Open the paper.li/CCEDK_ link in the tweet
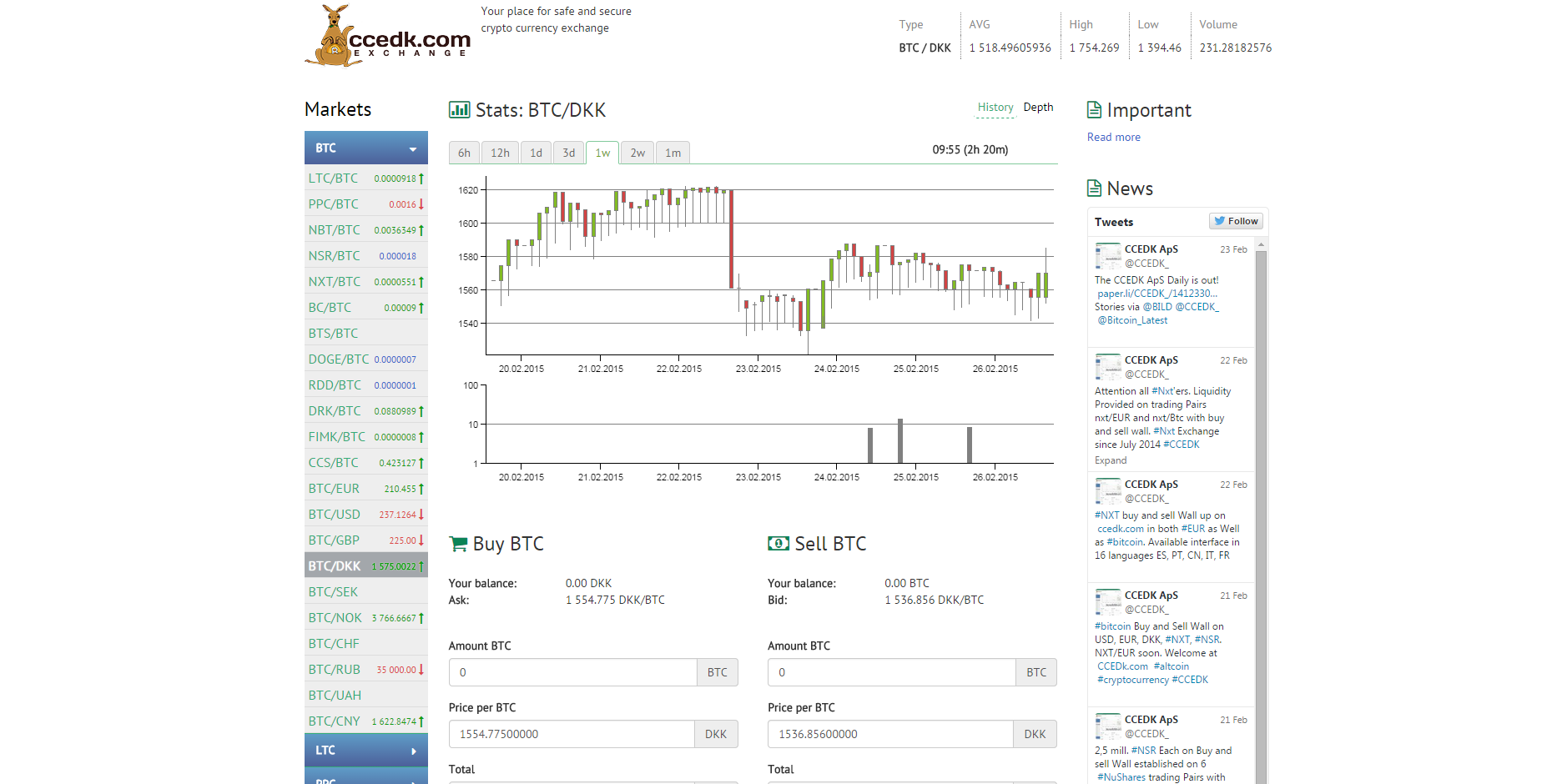Image resolution: width=1557 pixels, height=784 pixels. click(1157, 294)
